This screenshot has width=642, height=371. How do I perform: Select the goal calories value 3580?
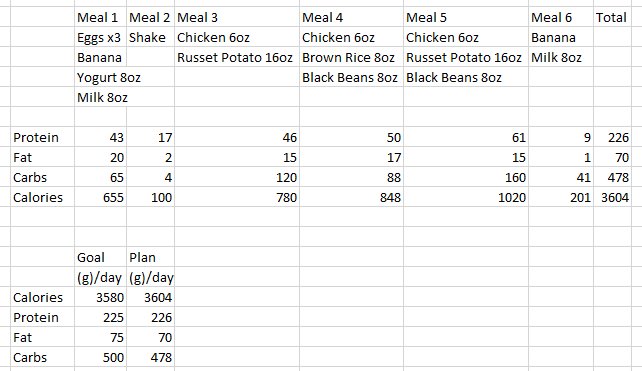click(x=100, y=297)
